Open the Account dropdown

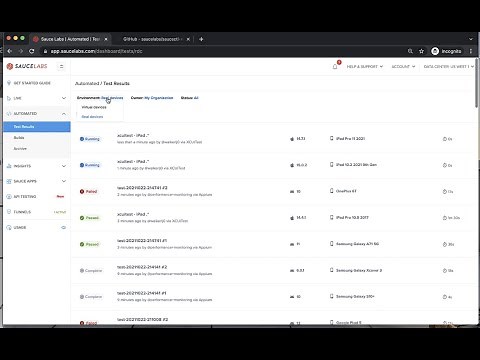point(403,67)
